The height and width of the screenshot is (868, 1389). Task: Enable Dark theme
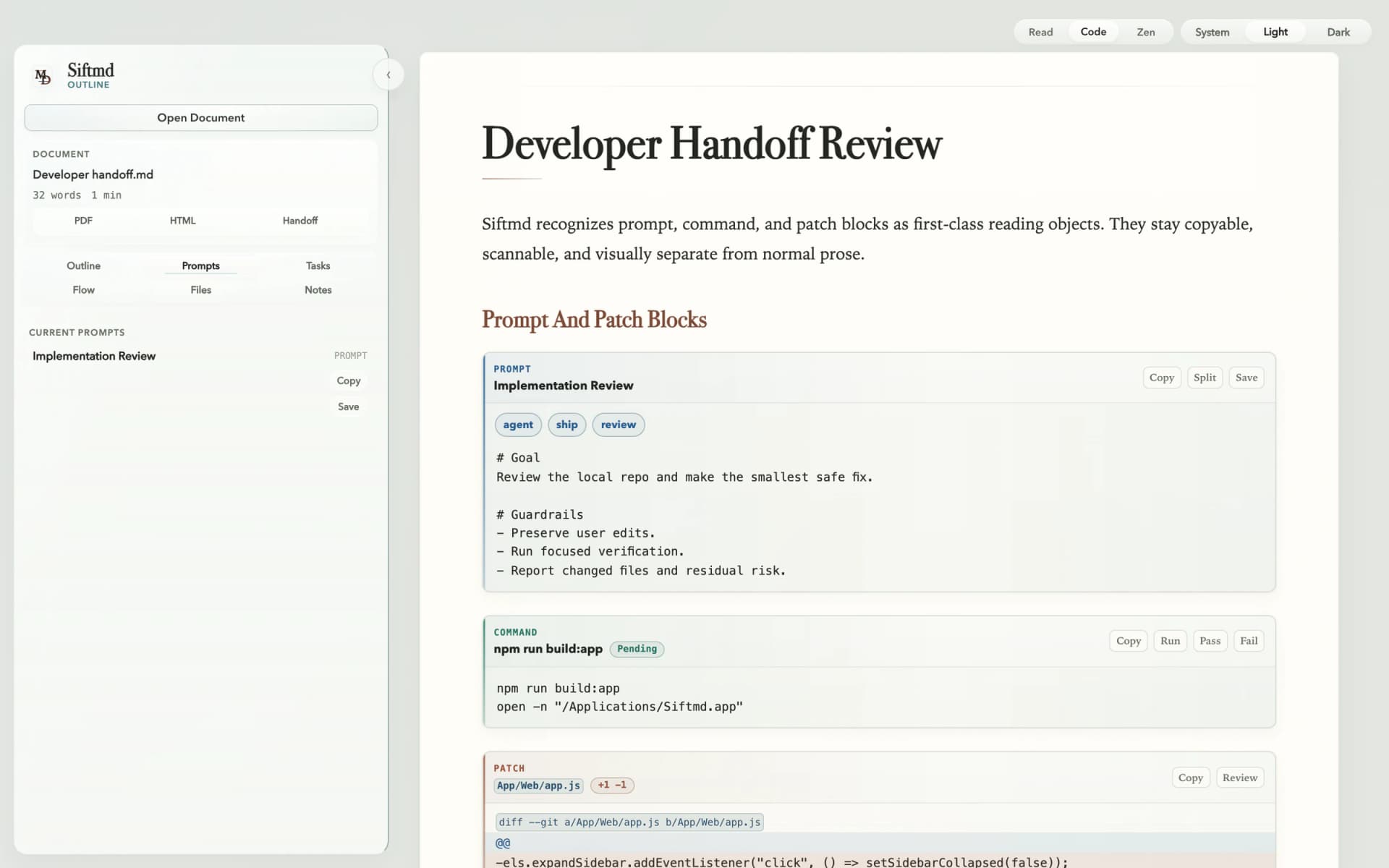(1338, 32)
